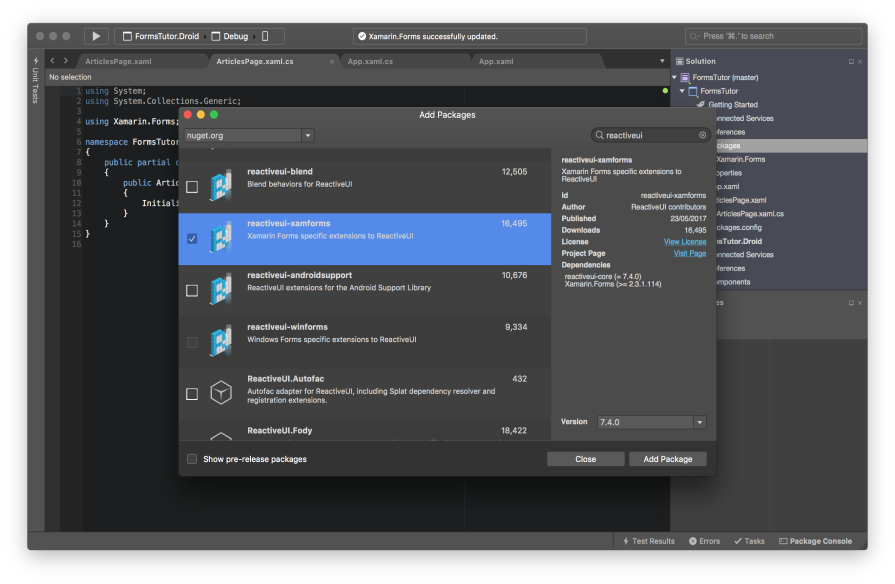
Task: Click the reactiveui-xamforms blue package icon
Action: [x=220, y=238]
